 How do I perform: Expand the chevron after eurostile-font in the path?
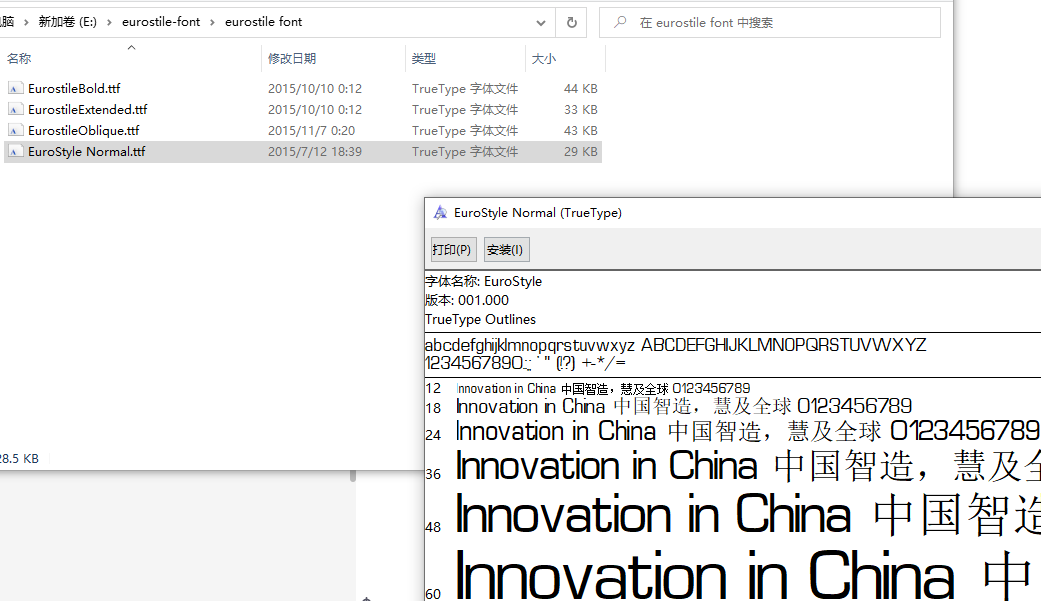[x=212, y=22]
